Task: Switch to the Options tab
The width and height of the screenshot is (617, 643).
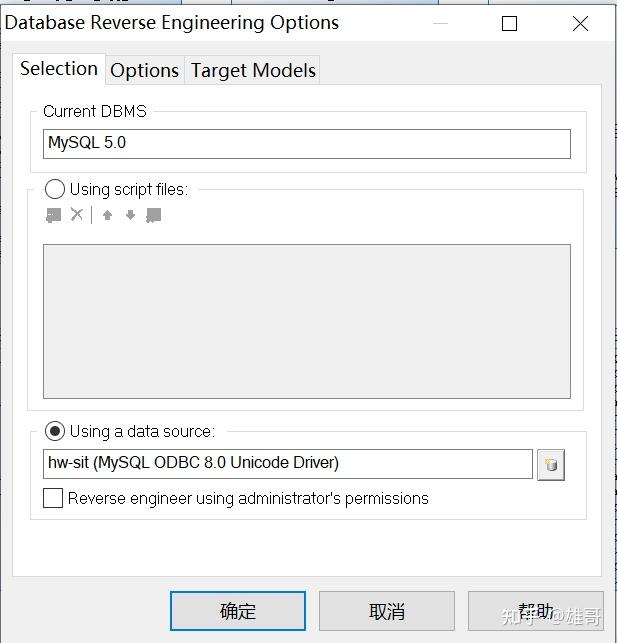Action: (144, 70)
